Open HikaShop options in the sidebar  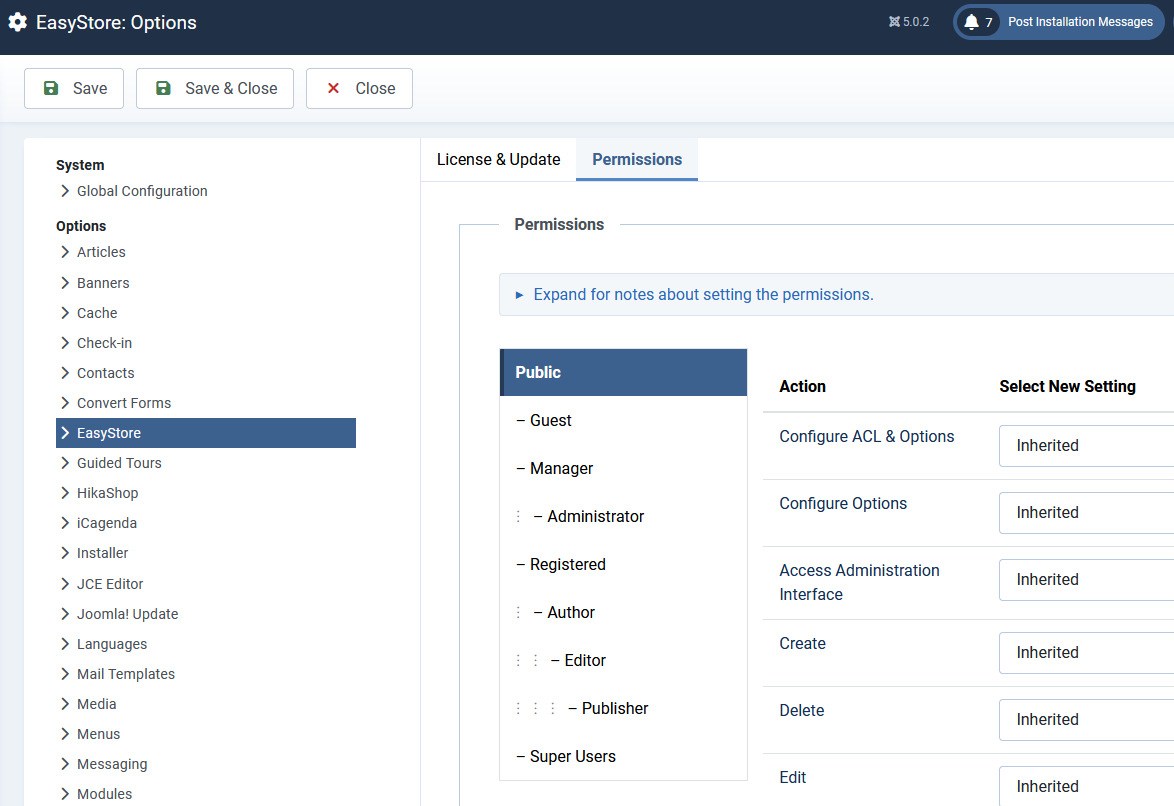pos(107,493)
